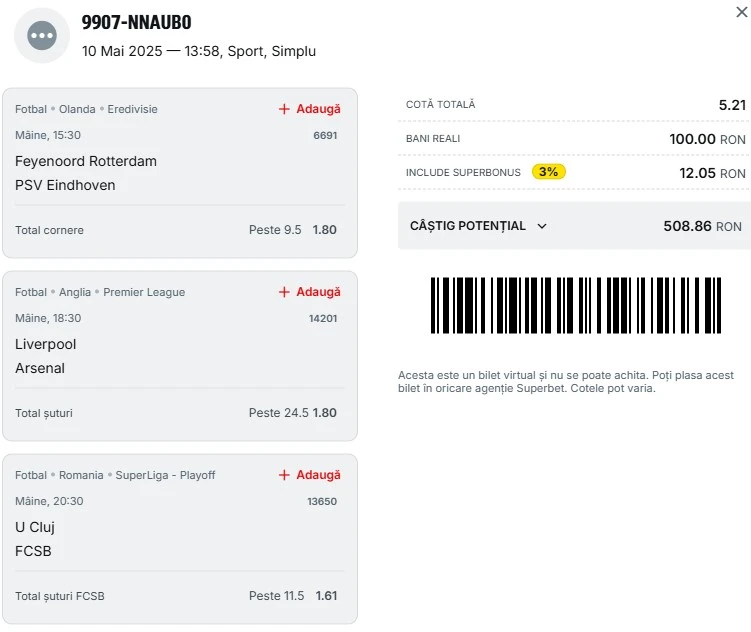The height and width of the screenshot is (632, 751).
Task: Click the Eredivisie league breadcrumb
Action: (x=132, y=109)
